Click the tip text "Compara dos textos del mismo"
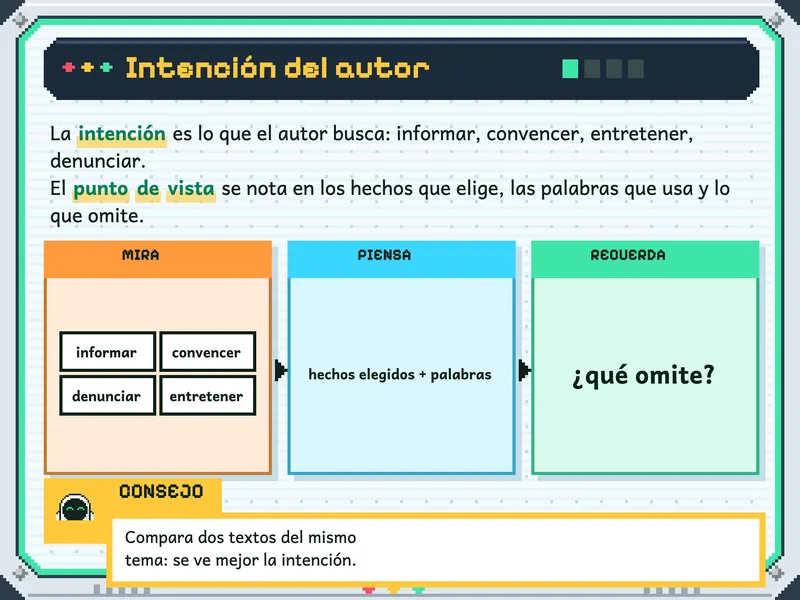The image size is (800, 600). pos(241,537)
